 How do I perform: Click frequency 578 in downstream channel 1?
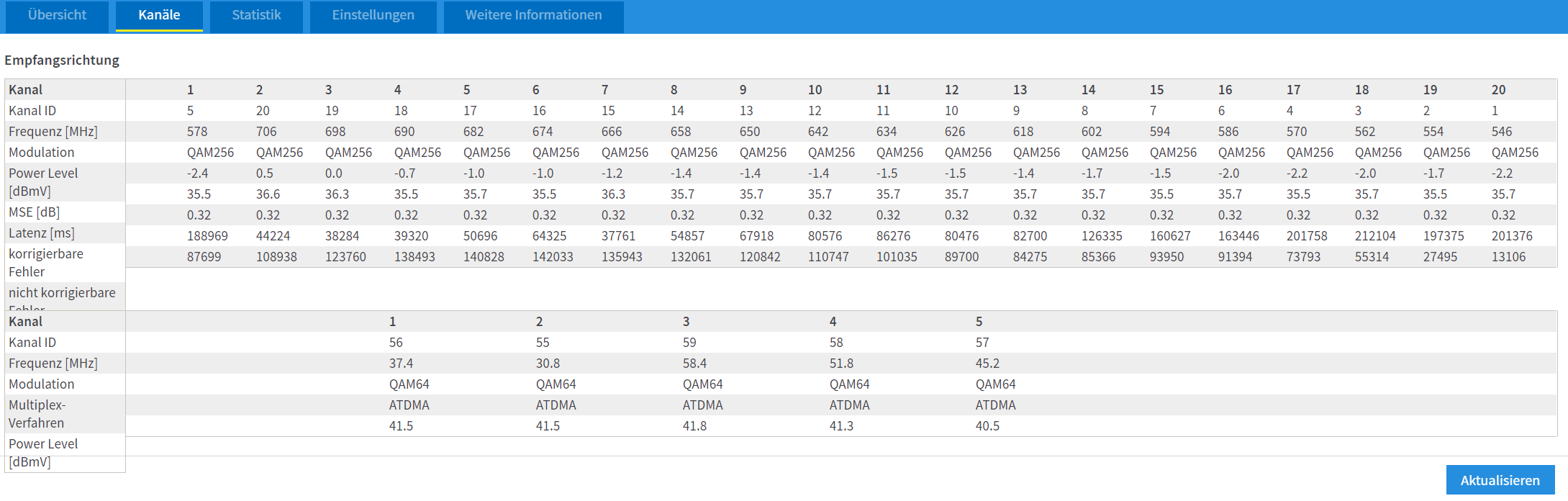point(197,132)
